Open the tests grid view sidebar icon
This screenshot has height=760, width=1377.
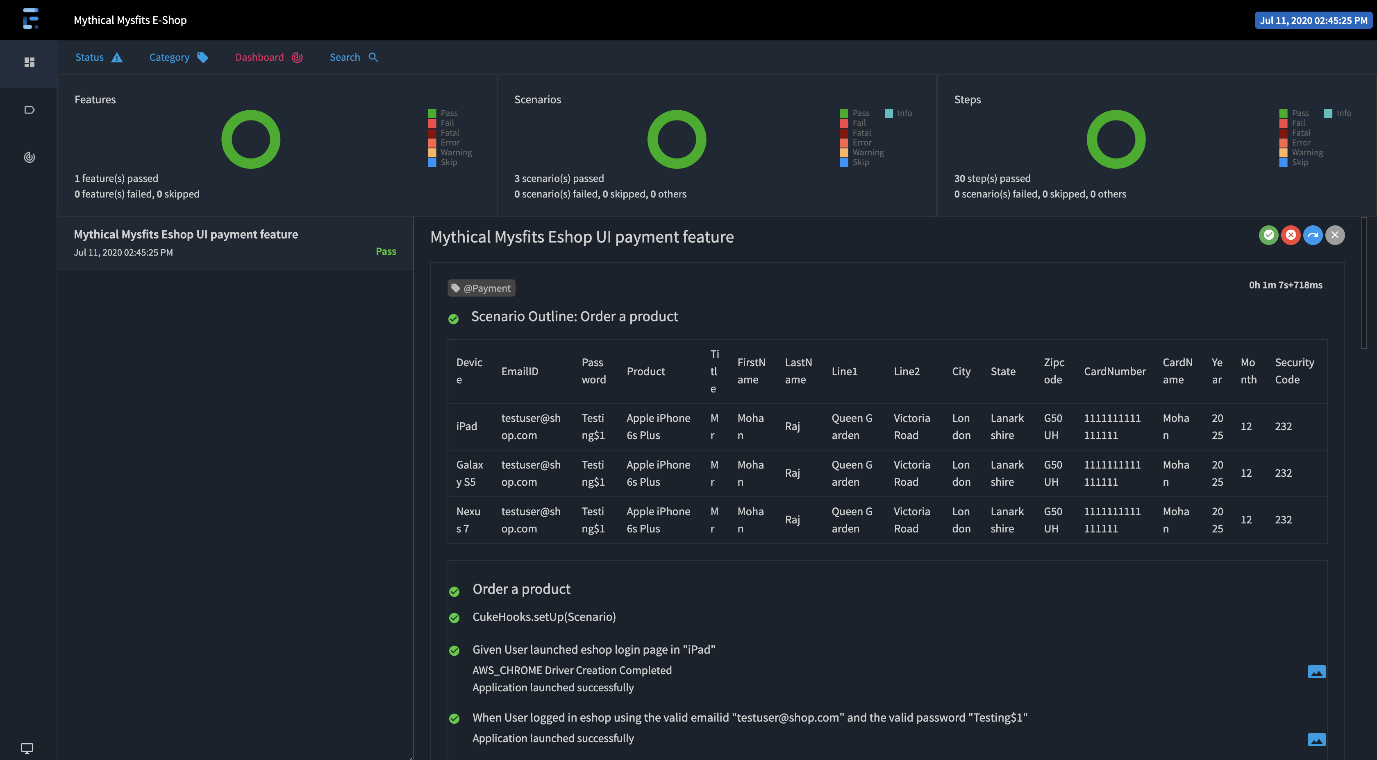click(29, 62)
